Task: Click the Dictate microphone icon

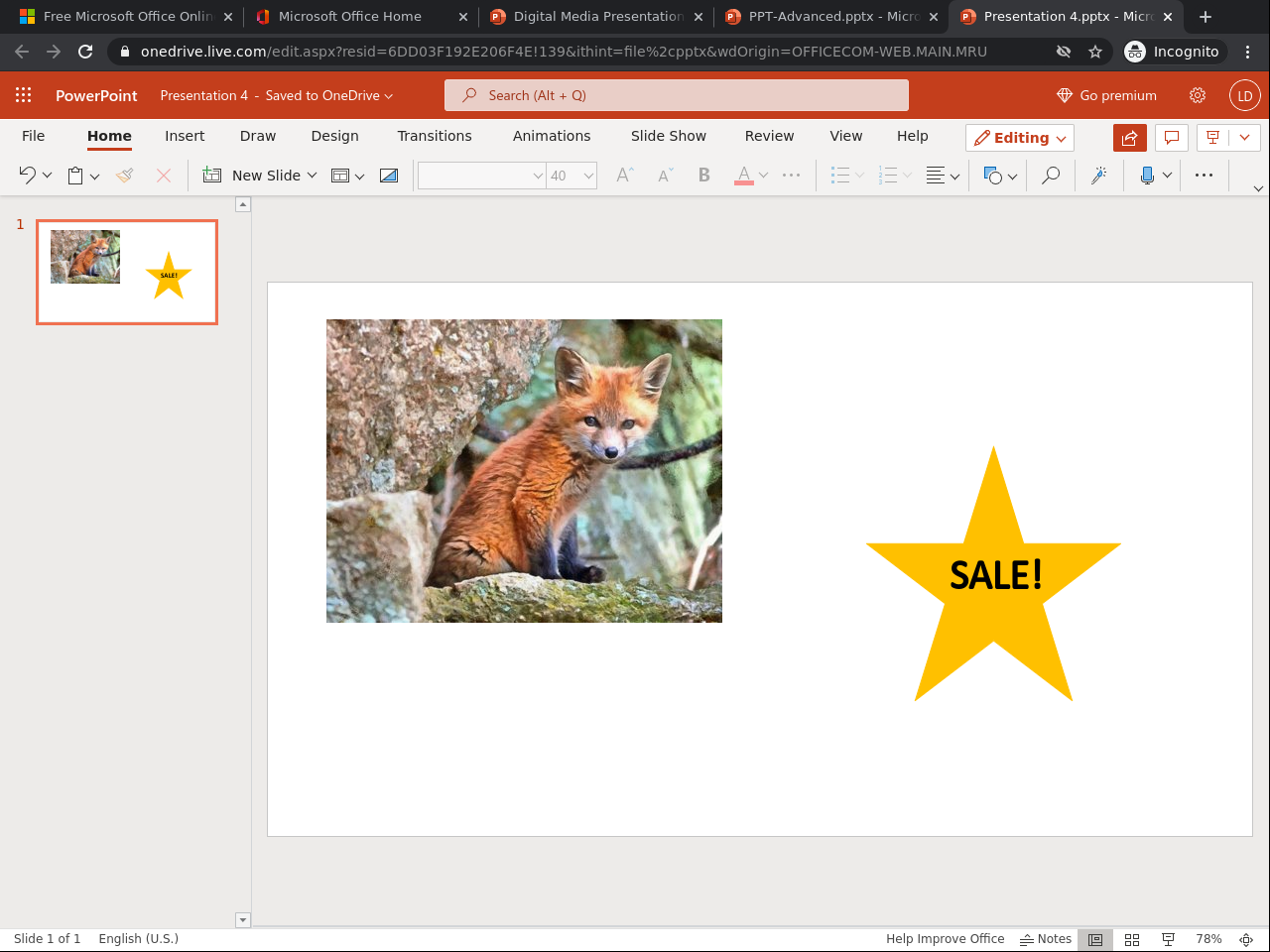Action: (1147, 176)
